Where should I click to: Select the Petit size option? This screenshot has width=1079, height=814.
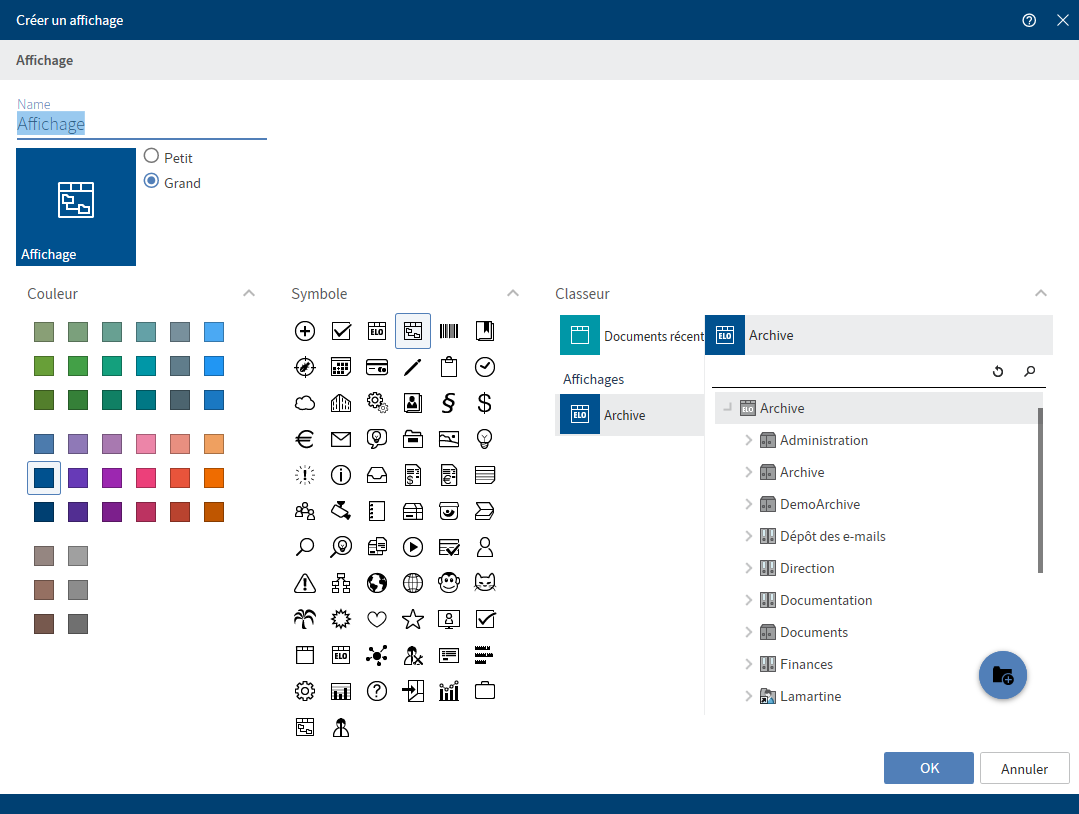[152, 157]
